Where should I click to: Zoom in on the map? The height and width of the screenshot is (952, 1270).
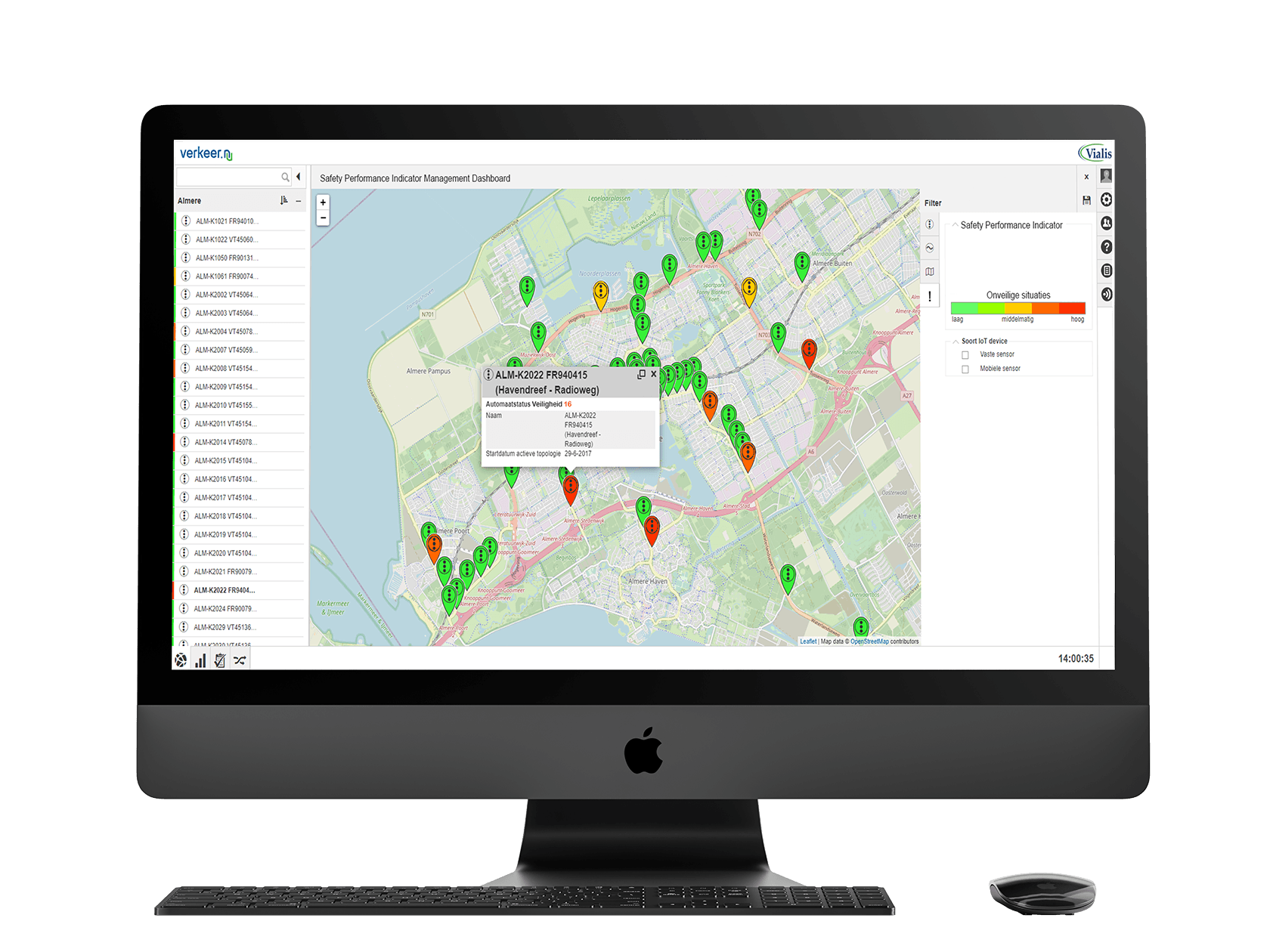pyautogui.click(x=323, y=202)
